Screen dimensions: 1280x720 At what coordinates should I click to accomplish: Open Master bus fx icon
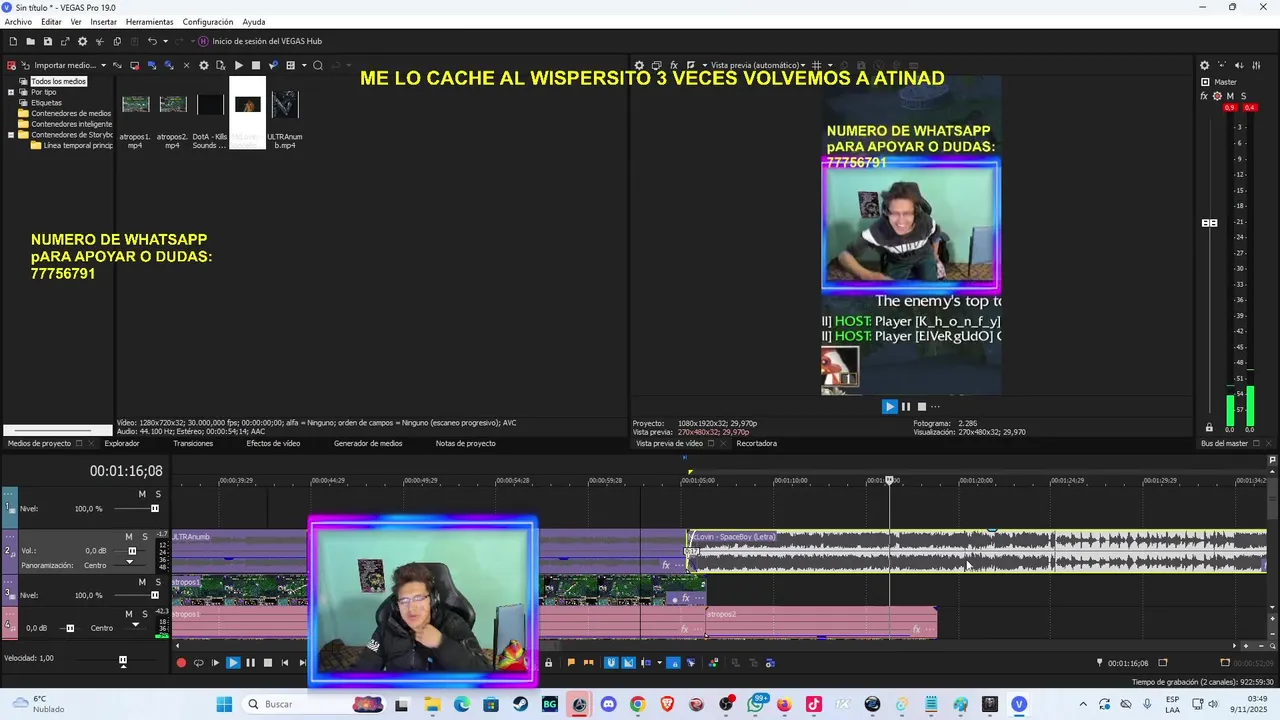click(1204, 96)
